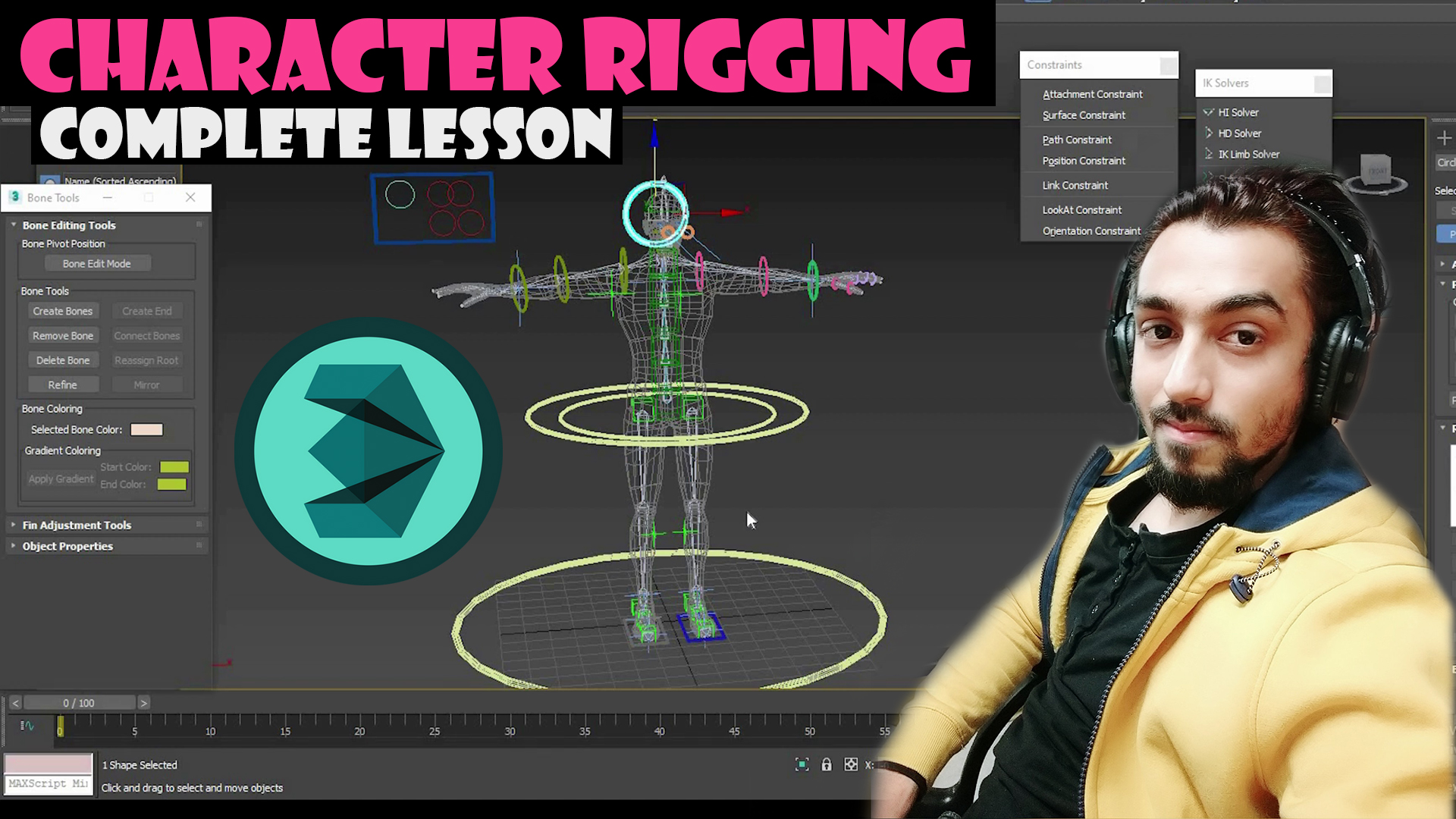Select the Attachment Constraint menu item
Viewport: 1456px width, 819px height.
1092,93
